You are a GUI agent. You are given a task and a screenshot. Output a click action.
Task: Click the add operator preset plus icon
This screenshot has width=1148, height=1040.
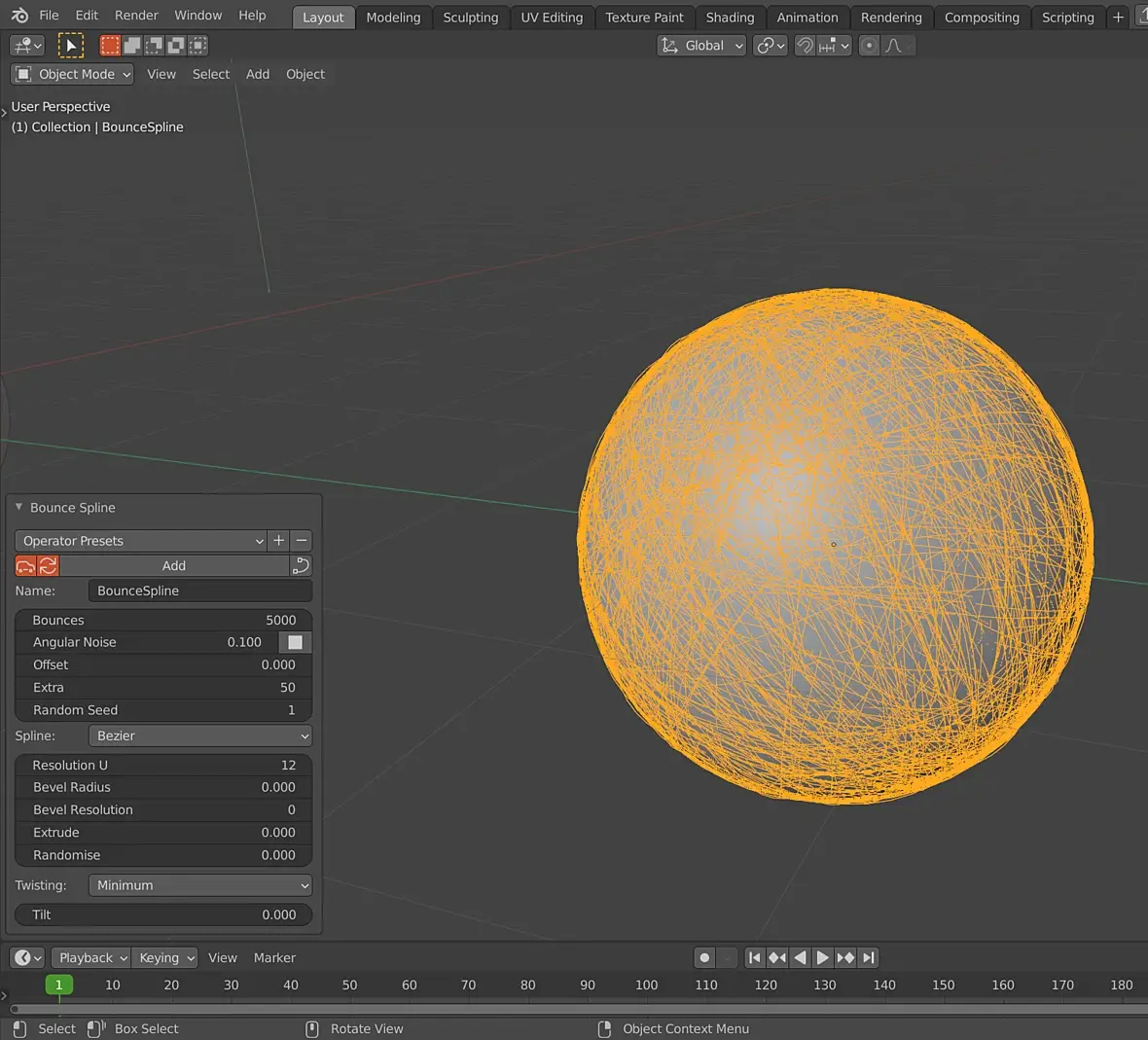(x=279, y=541)
